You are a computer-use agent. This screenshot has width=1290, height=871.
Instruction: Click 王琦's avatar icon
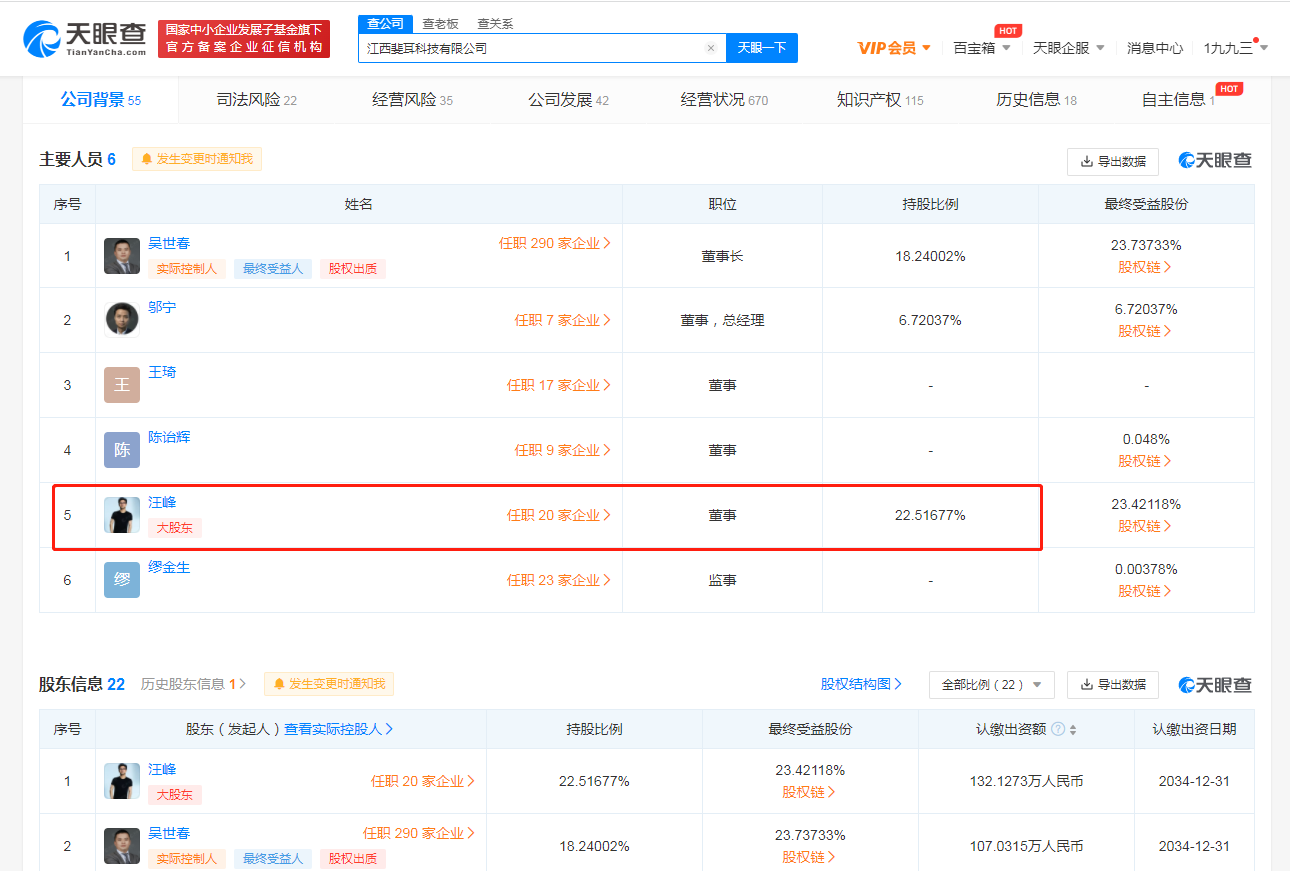point(122,385)
